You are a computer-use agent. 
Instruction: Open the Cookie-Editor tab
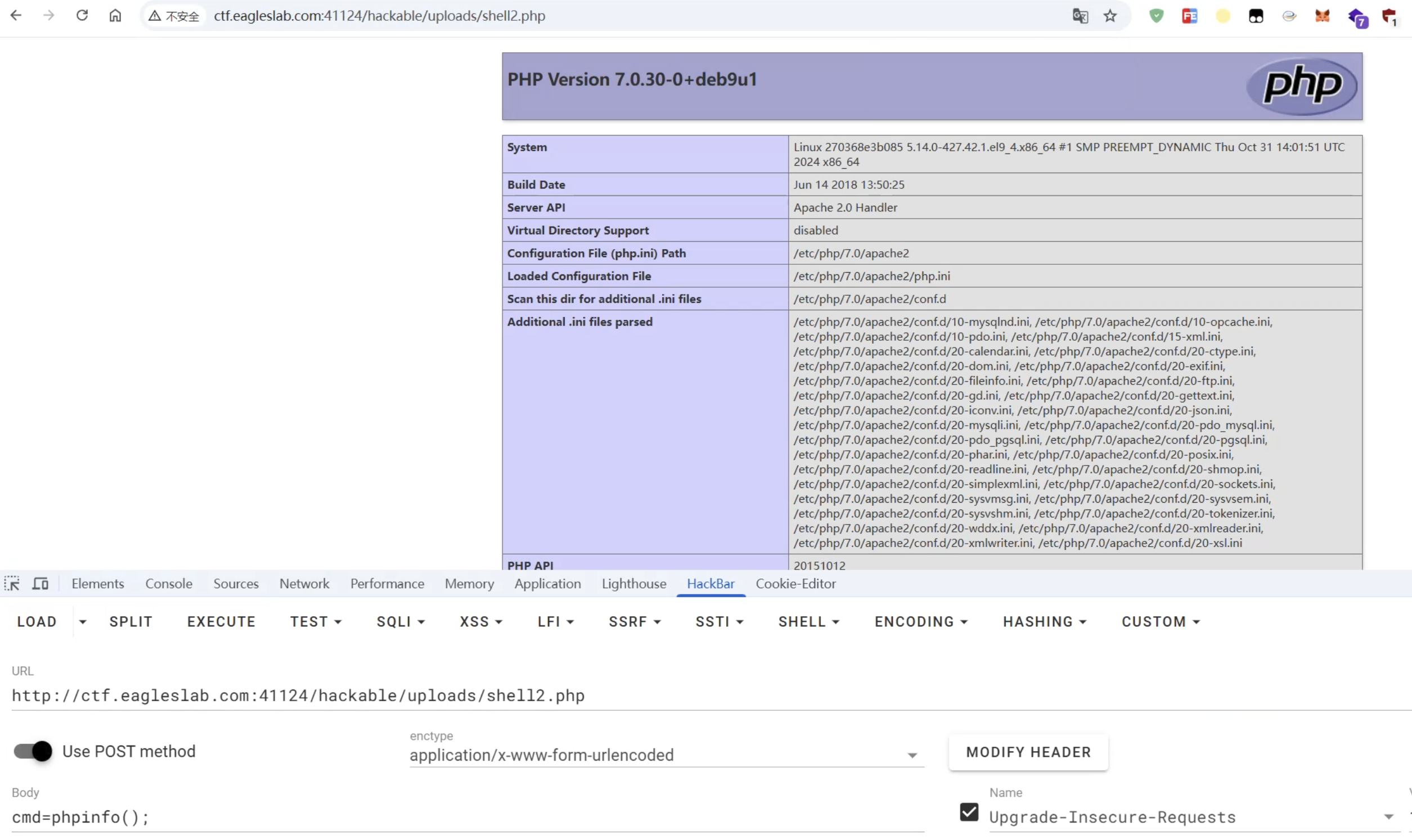pos(795,584)
